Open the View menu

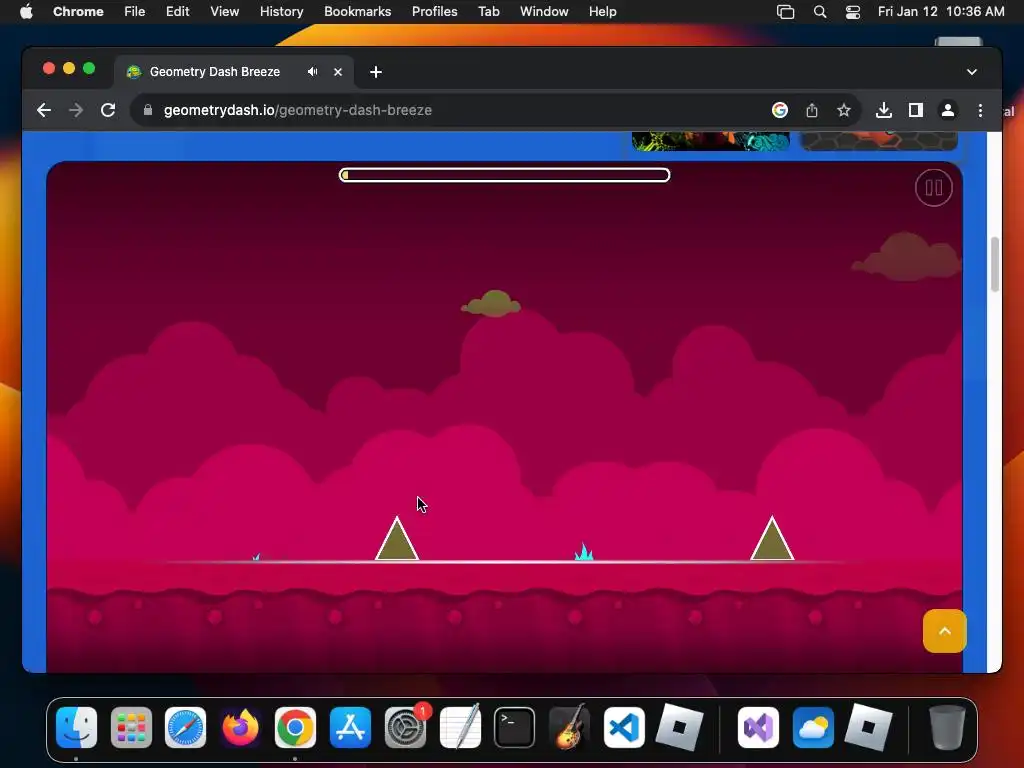[224, 12]
